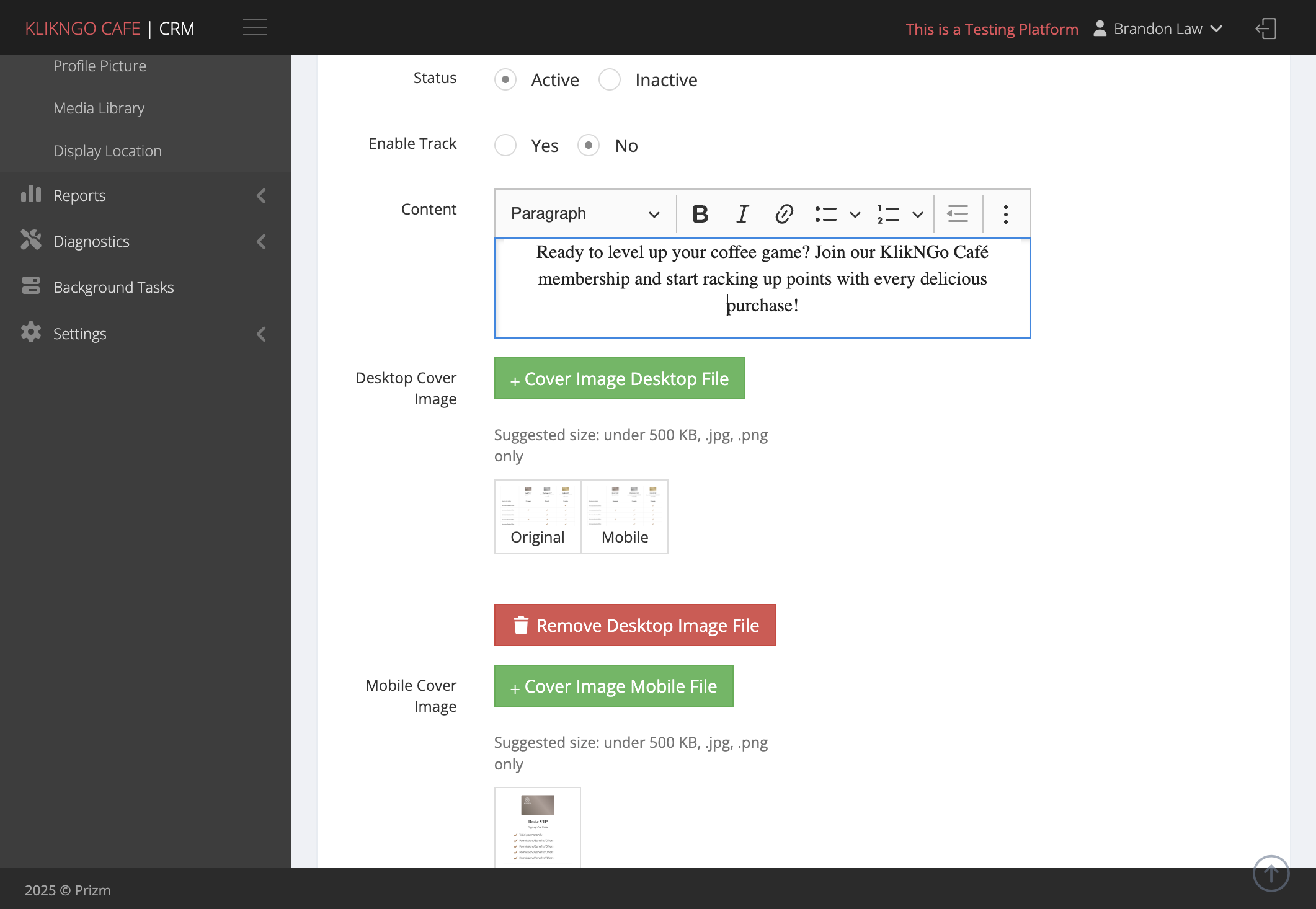Click into the content editor text area
Viewport: 1316px width, 909px height.
(x=763, y=288)
